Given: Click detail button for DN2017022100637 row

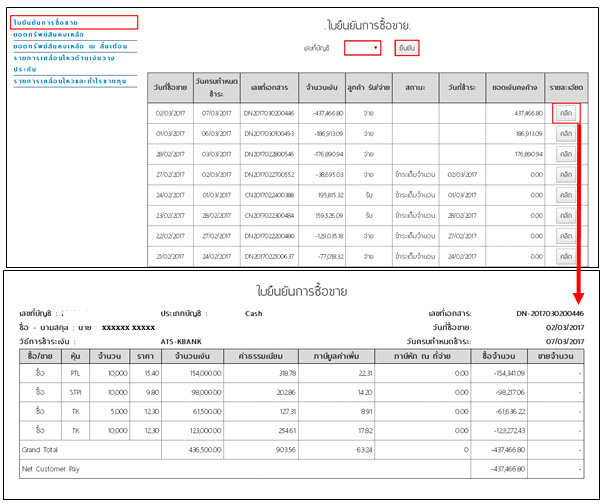Looking at the screenshot, I should (566, 256).
